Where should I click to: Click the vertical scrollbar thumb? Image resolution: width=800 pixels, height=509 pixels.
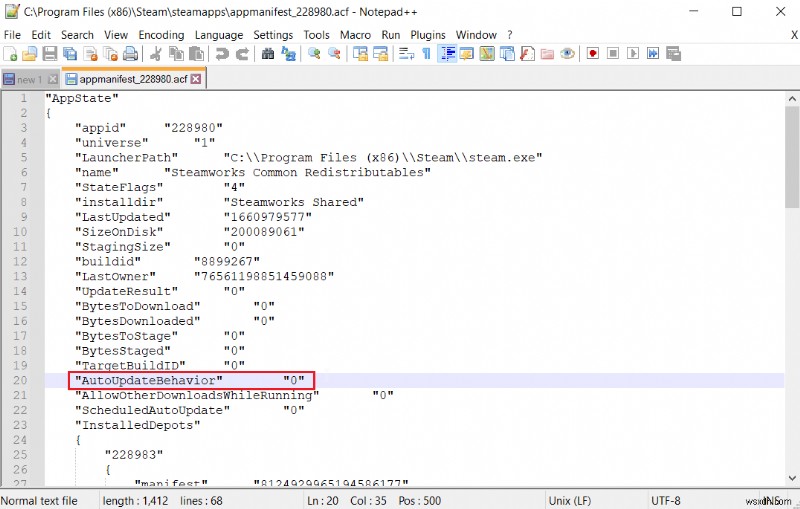[x=792, y=157]
